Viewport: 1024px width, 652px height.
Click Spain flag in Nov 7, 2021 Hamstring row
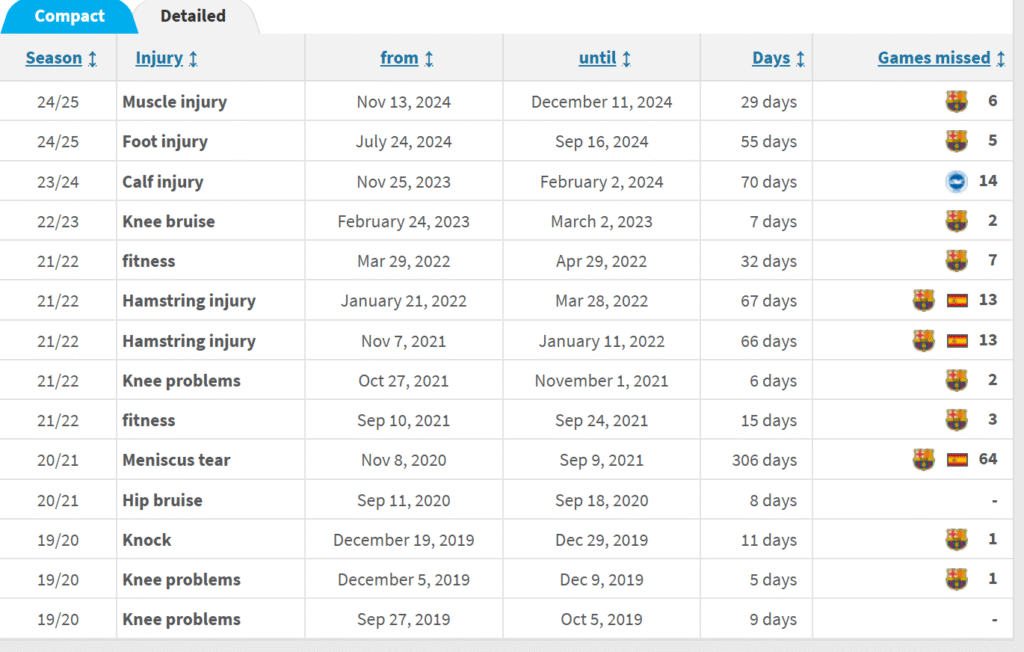point(957,340)
